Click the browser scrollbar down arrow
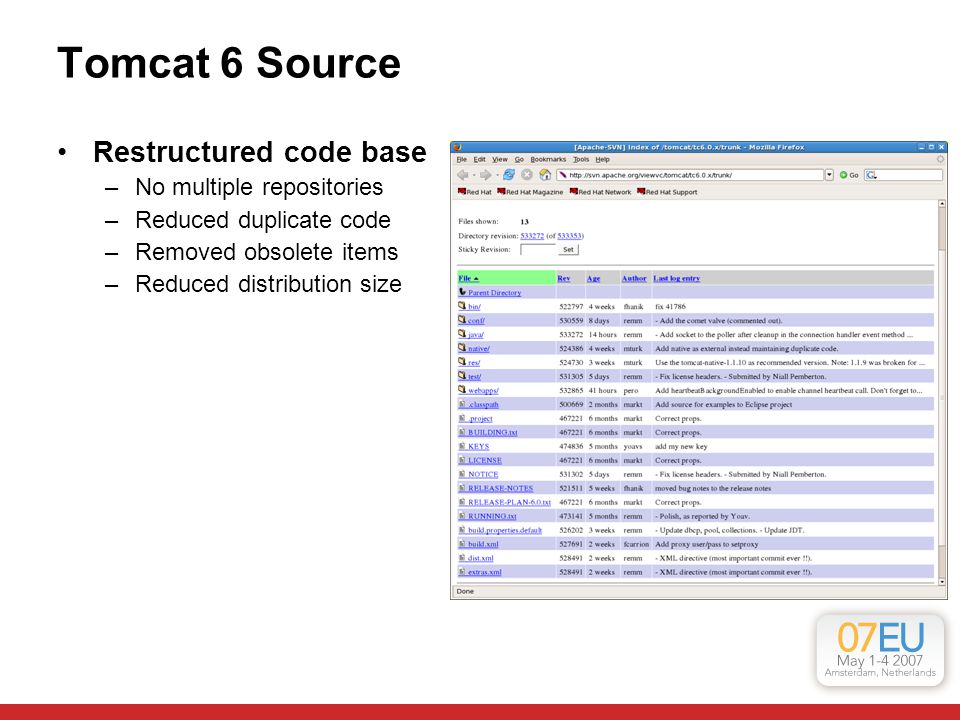This screenshot has width=960, height=720. point(942,582)
